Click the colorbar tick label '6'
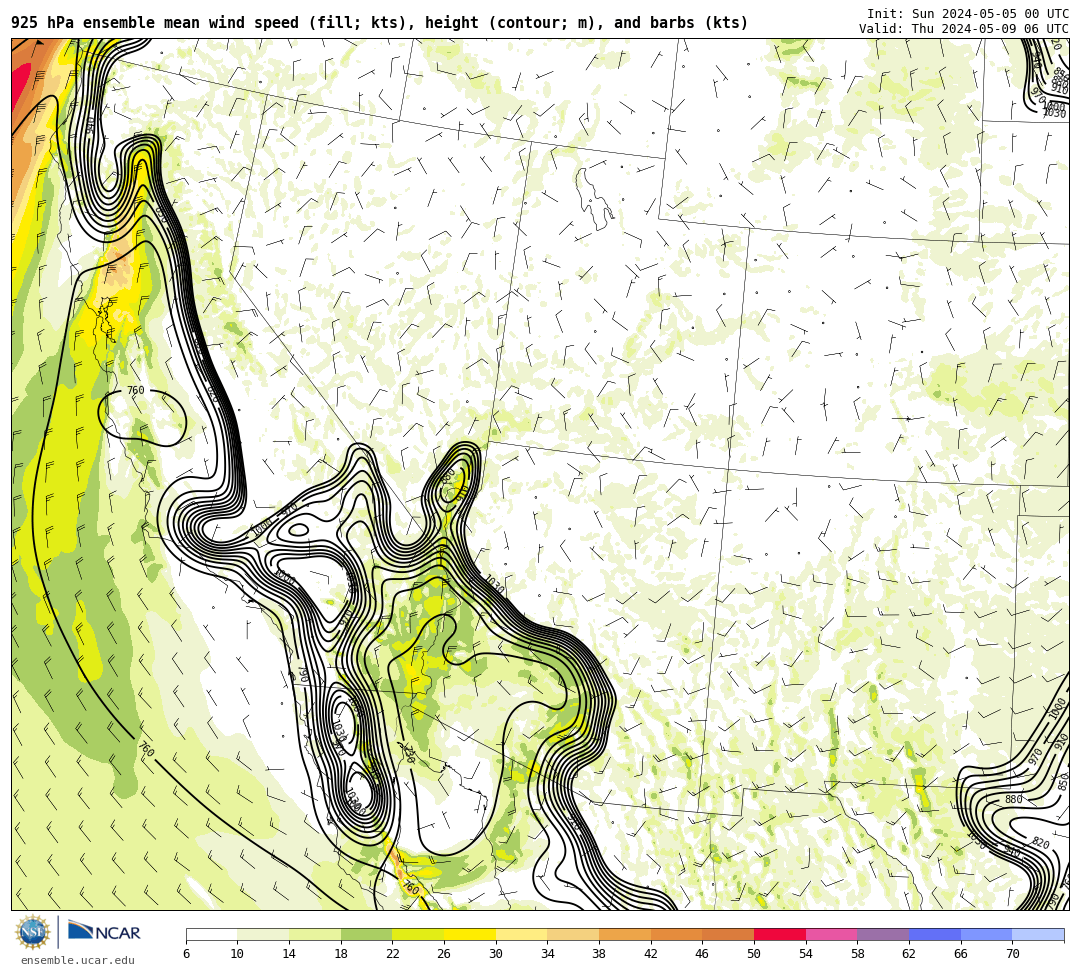This screenshot has height=973, width=1080. click(x=186, y=954)
